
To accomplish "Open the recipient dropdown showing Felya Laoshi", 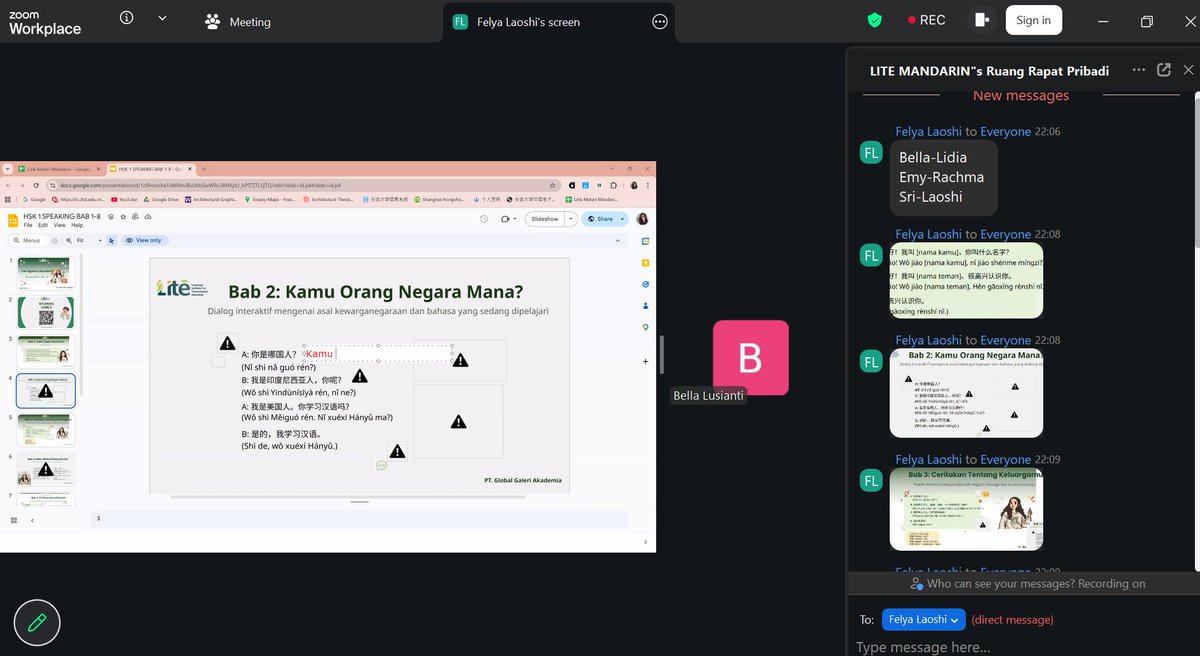I will [x=922, y=619].
